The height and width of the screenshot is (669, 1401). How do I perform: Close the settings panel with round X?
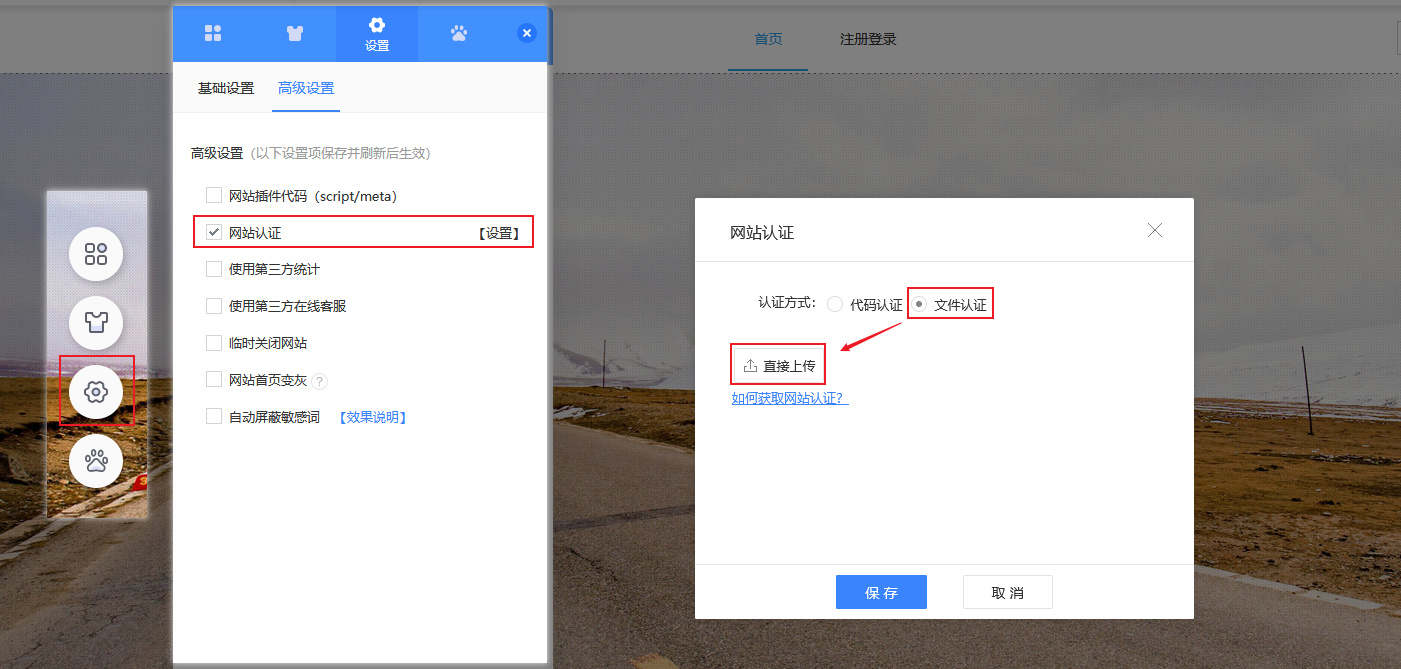tap(527, 33)
